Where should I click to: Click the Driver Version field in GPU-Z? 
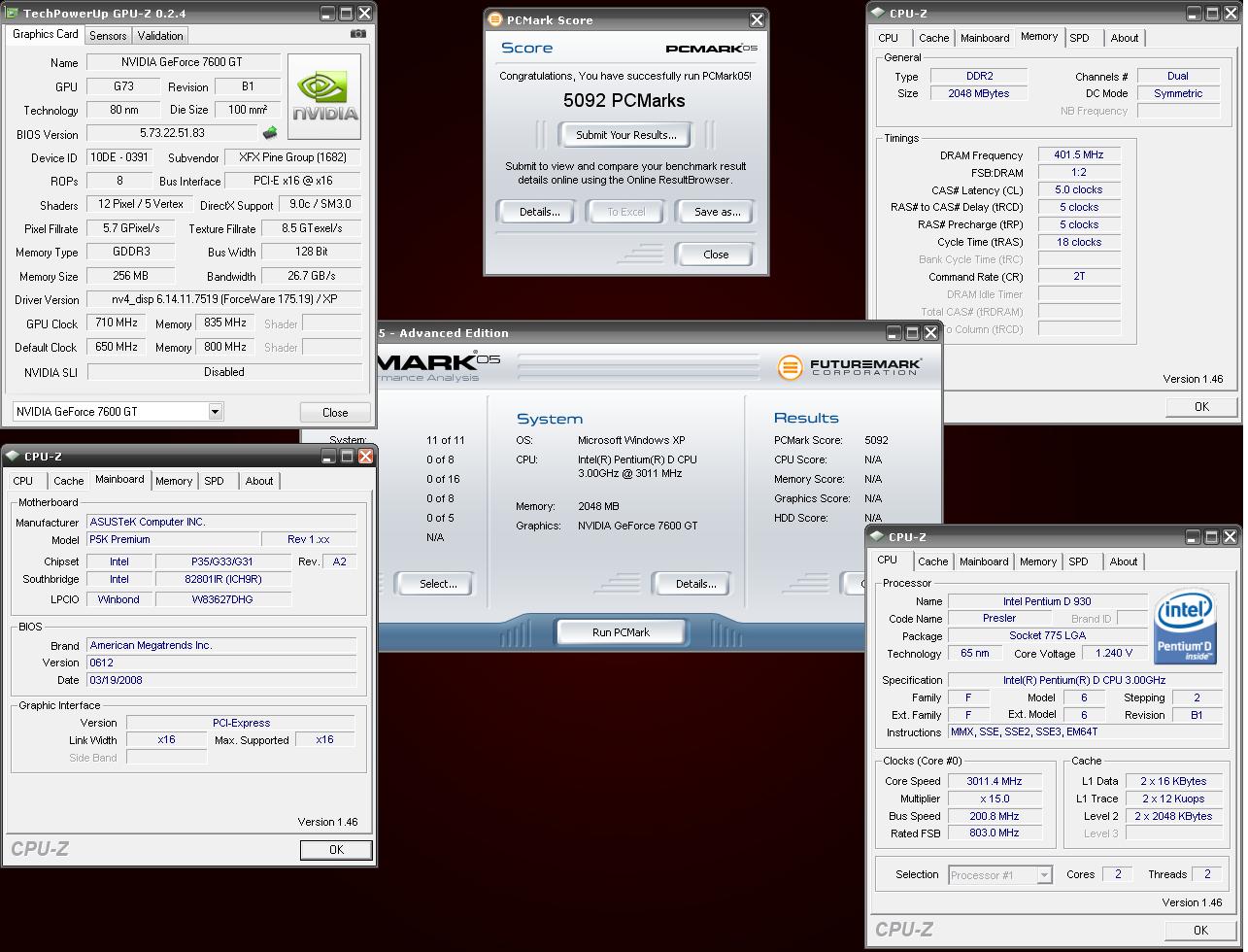[224, 300]
